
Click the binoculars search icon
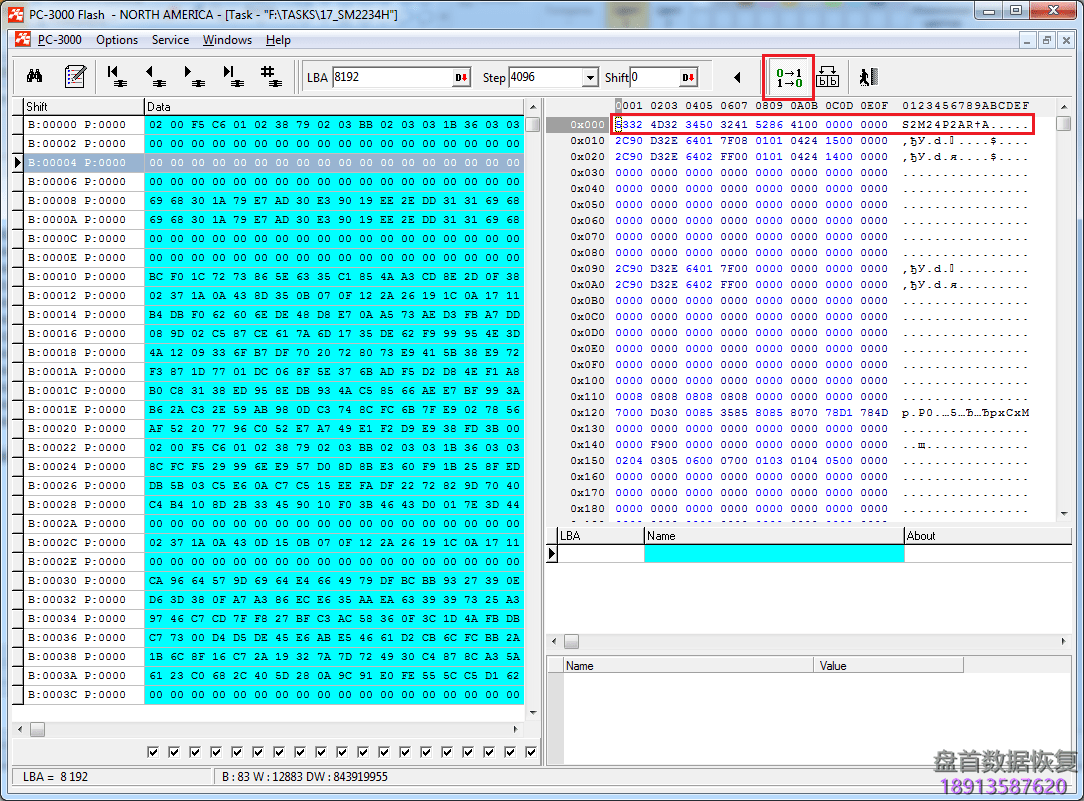(34, 76)
